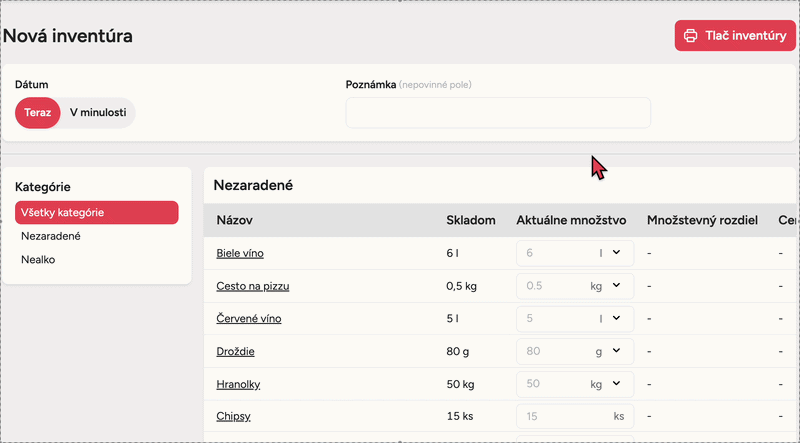Click the printer icon in Tlač inventúry
This screenshot has width=800, height=443.
690,36
